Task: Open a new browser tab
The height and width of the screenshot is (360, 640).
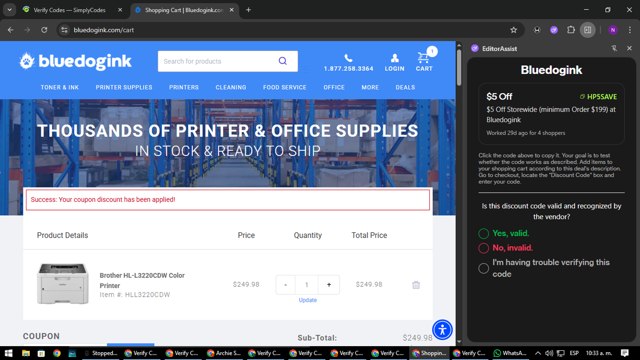Action: [x=248, y=10]
